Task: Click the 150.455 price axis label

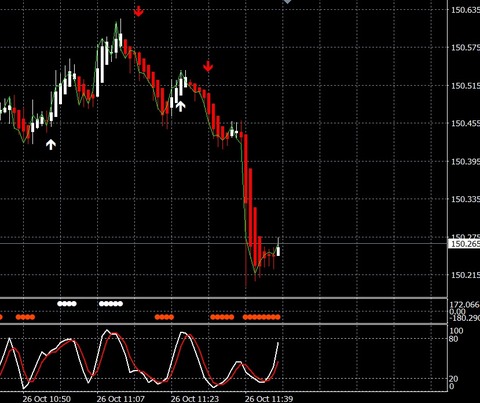Action: pyautogui.click(x=465, y=123)
